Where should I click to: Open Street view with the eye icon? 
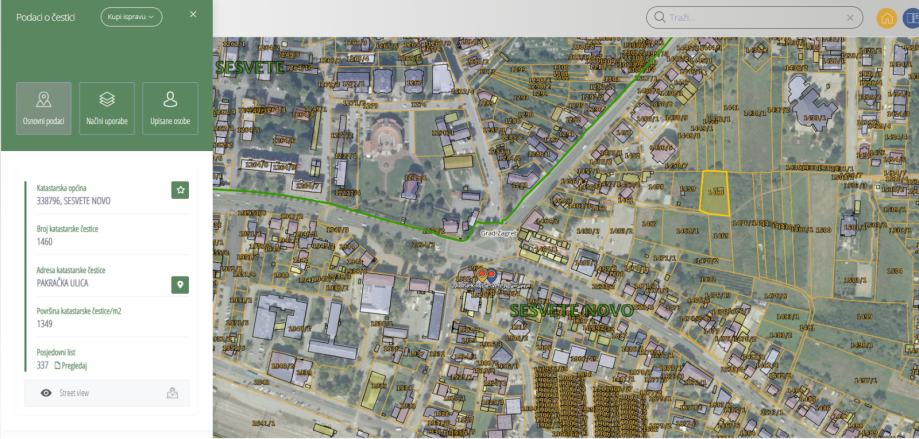click(47, 394)
